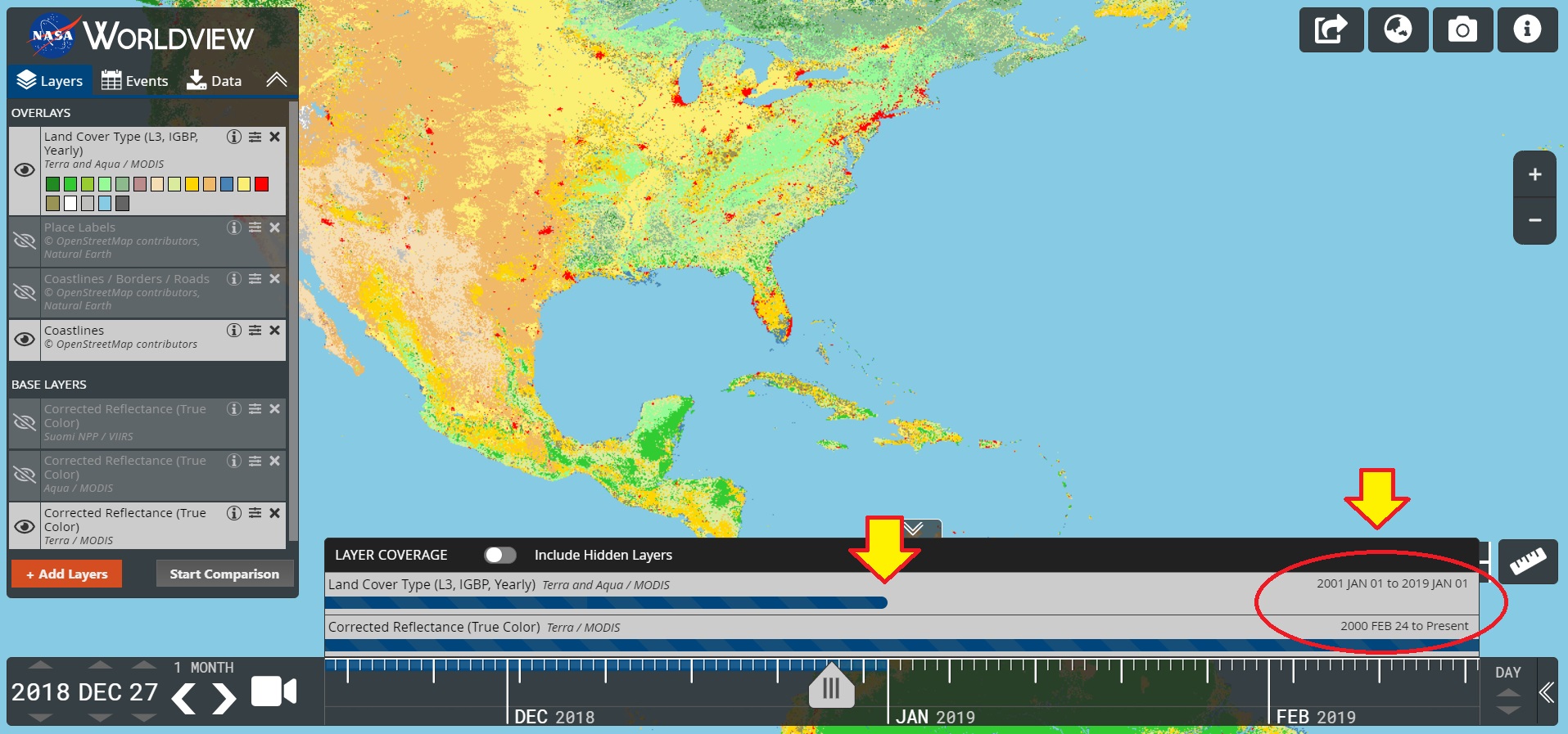Open the measure ruler tool
The height and width of the screenshot is (734, 1568).
click(x=1529, y=561)
